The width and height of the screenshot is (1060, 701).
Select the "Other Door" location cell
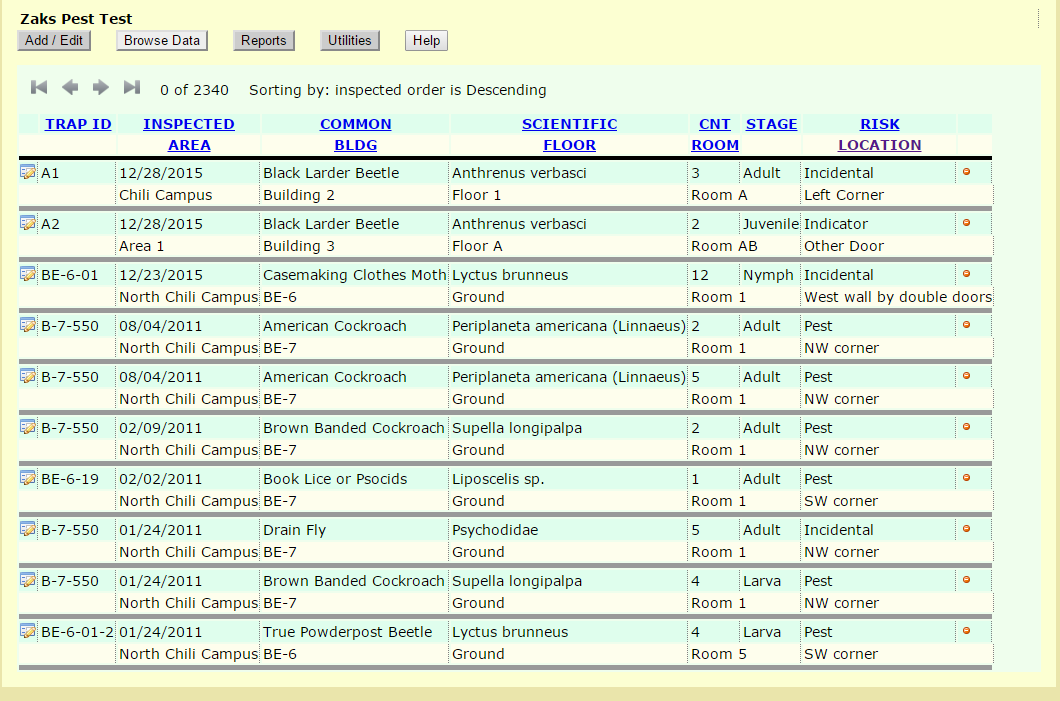coord(844,246)
